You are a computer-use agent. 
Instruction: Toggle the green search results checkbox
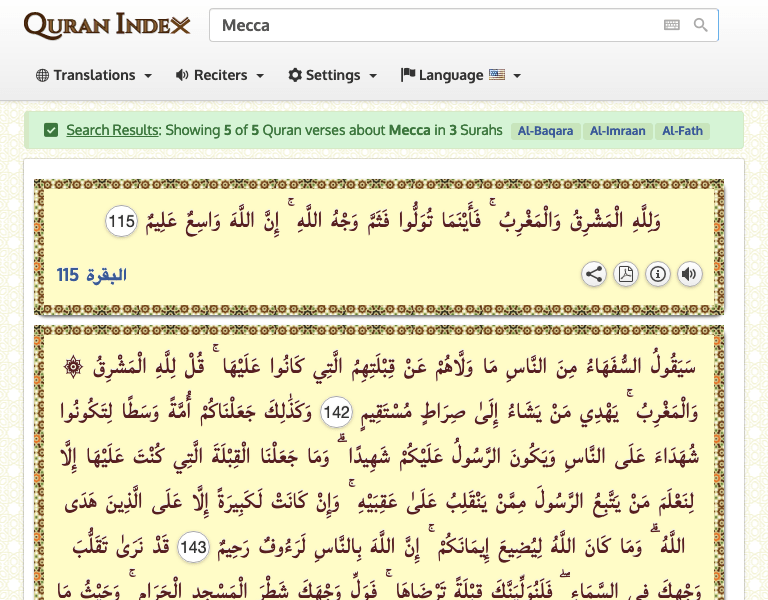coord(51,130)
